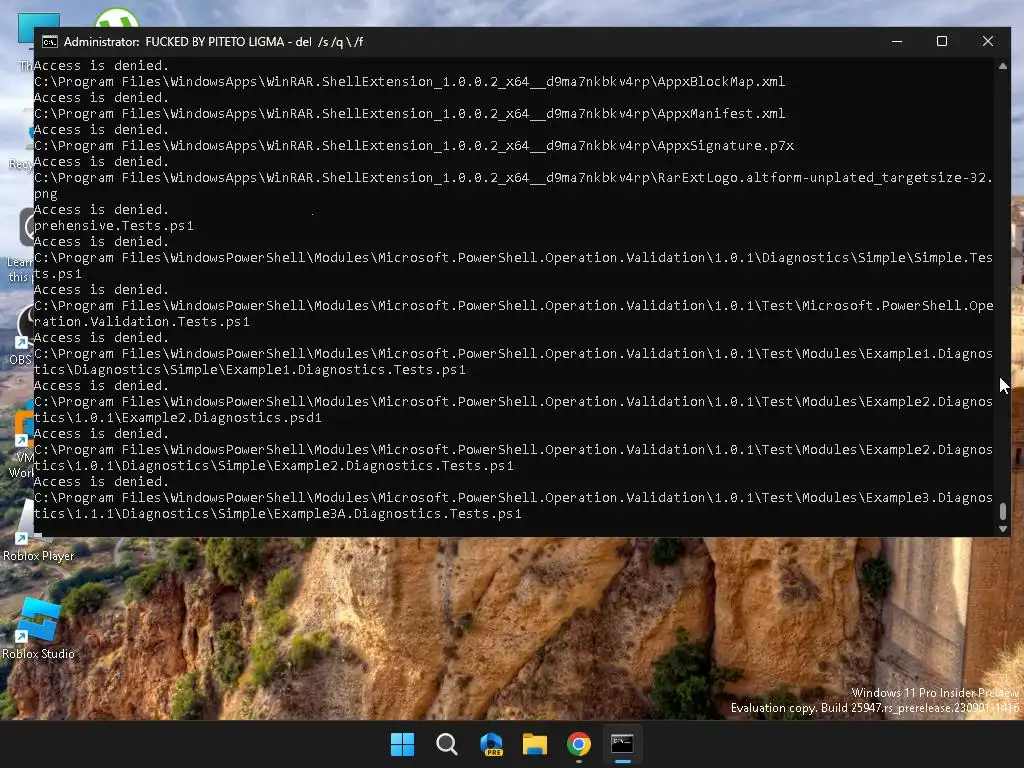This screenshot has height=768, width=1024.
Task: Select the Roblox Player desktop shortcut
Action: pyautogui.click(x=38, y=532)
